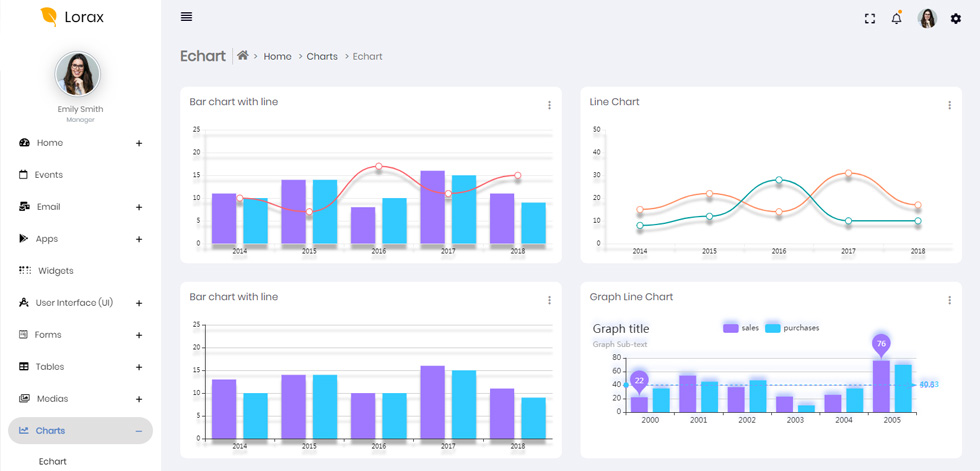Expand the Tables menu plus sign
Viewport: 980px width, 471px height.
[x=139, y=367]
